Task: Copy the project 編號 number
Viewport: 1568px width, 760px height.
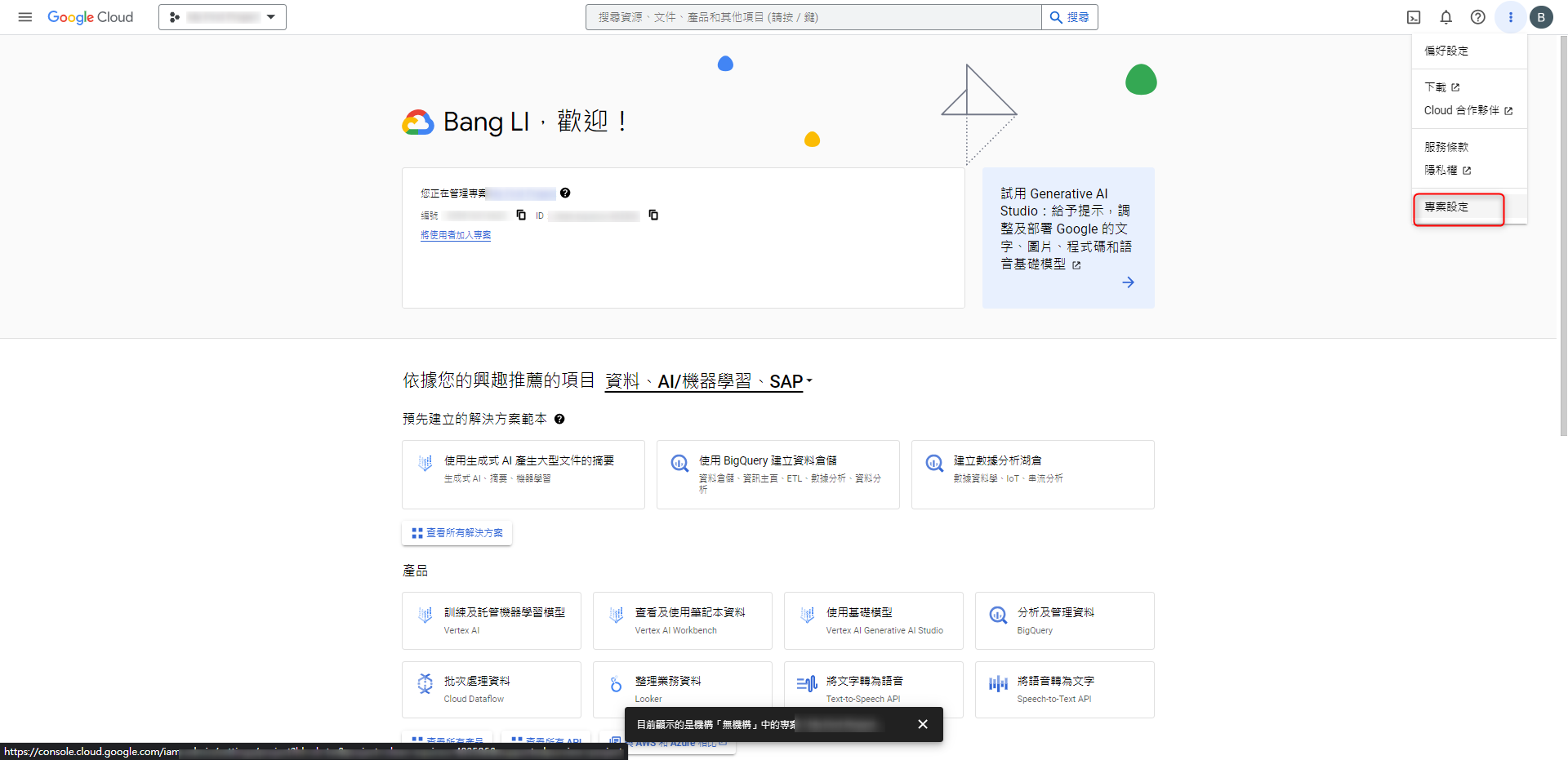Action: click(x=521, y=216)
